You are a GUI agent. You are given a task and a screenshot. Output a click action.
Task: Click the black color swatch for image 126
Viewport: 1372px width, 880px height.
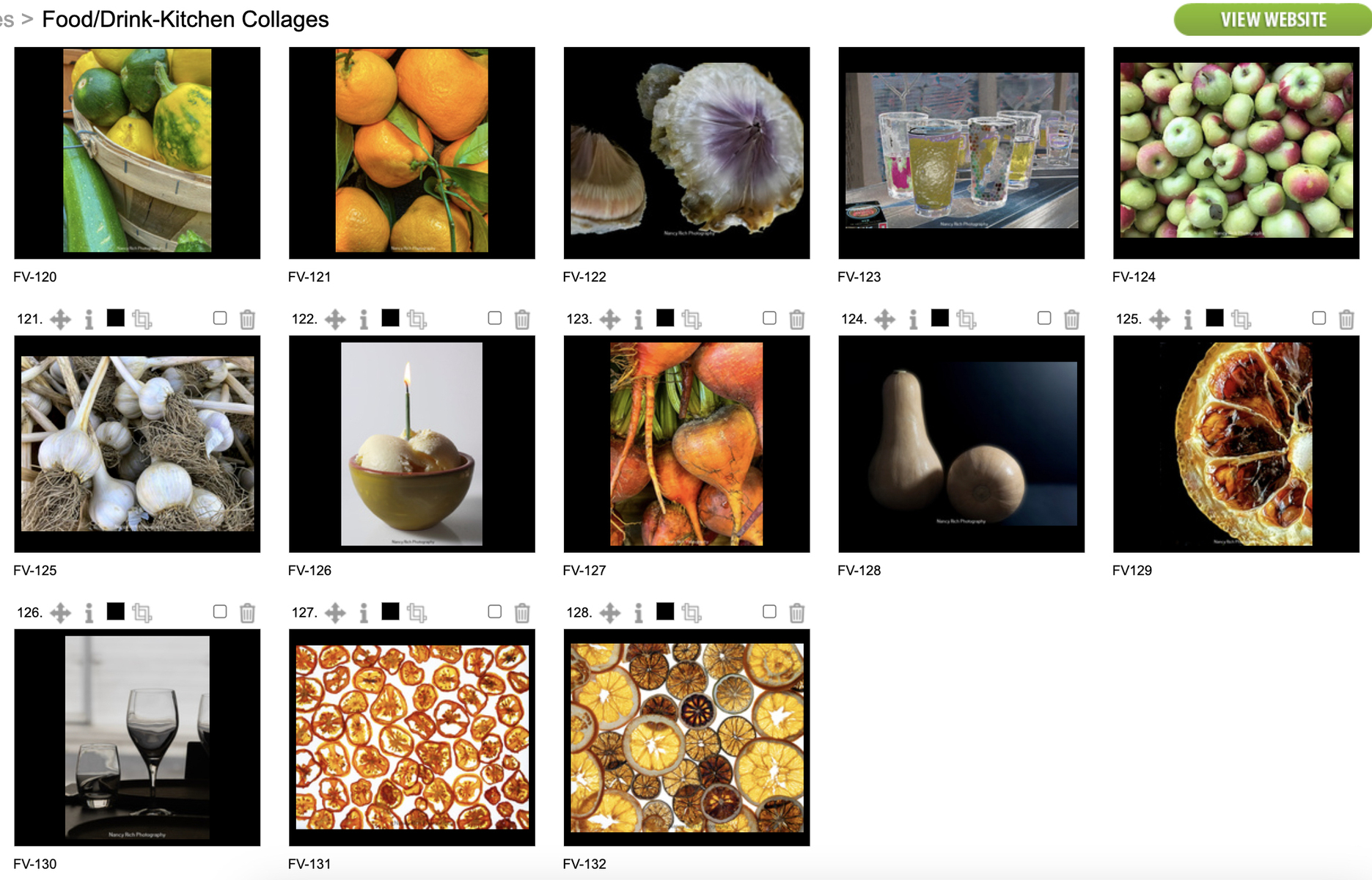click(x=115, y=611)
